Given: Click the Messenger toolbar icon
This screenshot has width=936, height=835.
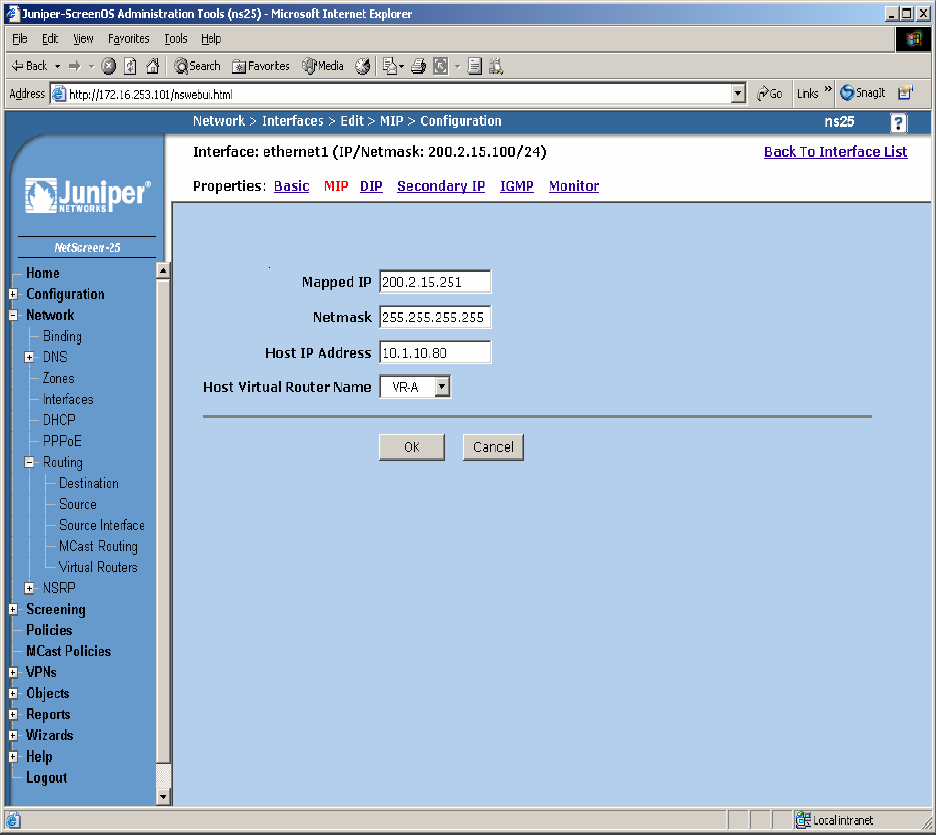Looking at the screenshot, I should [x=496, y=66].
